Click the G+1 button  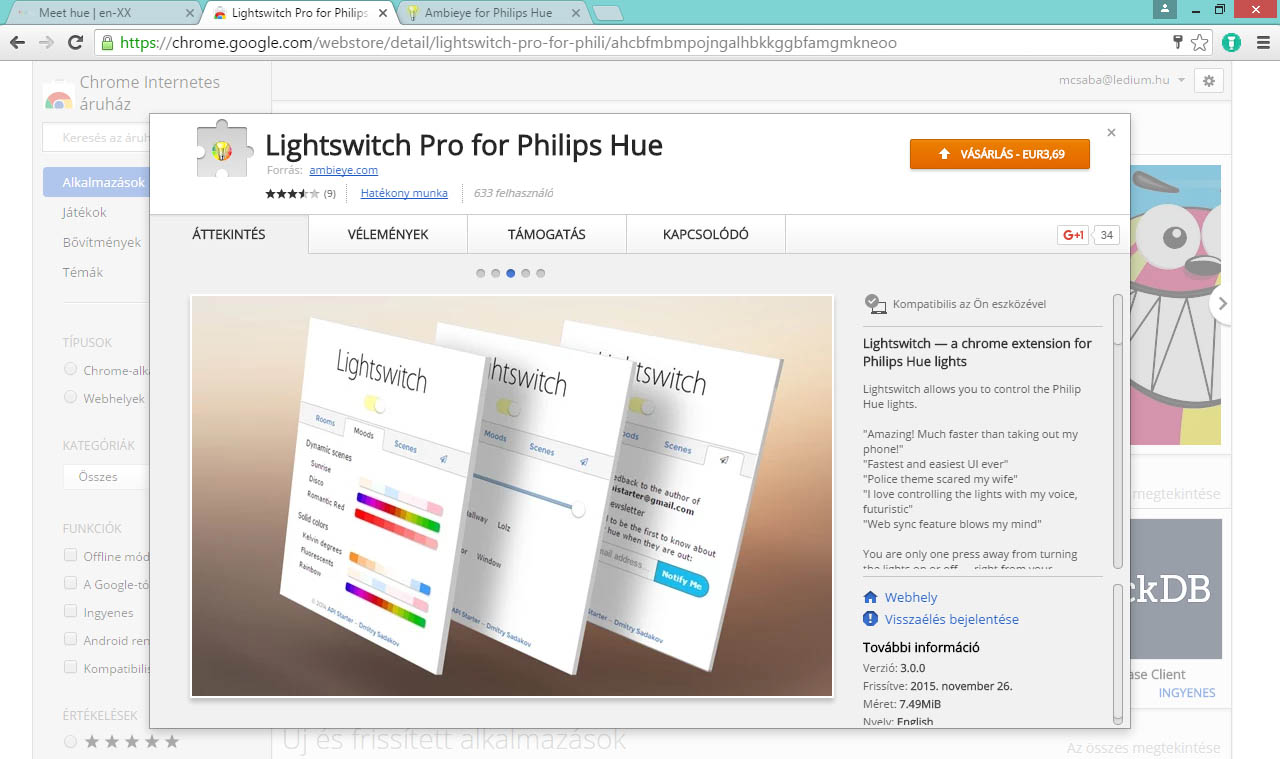click(x=1074, y=235)
